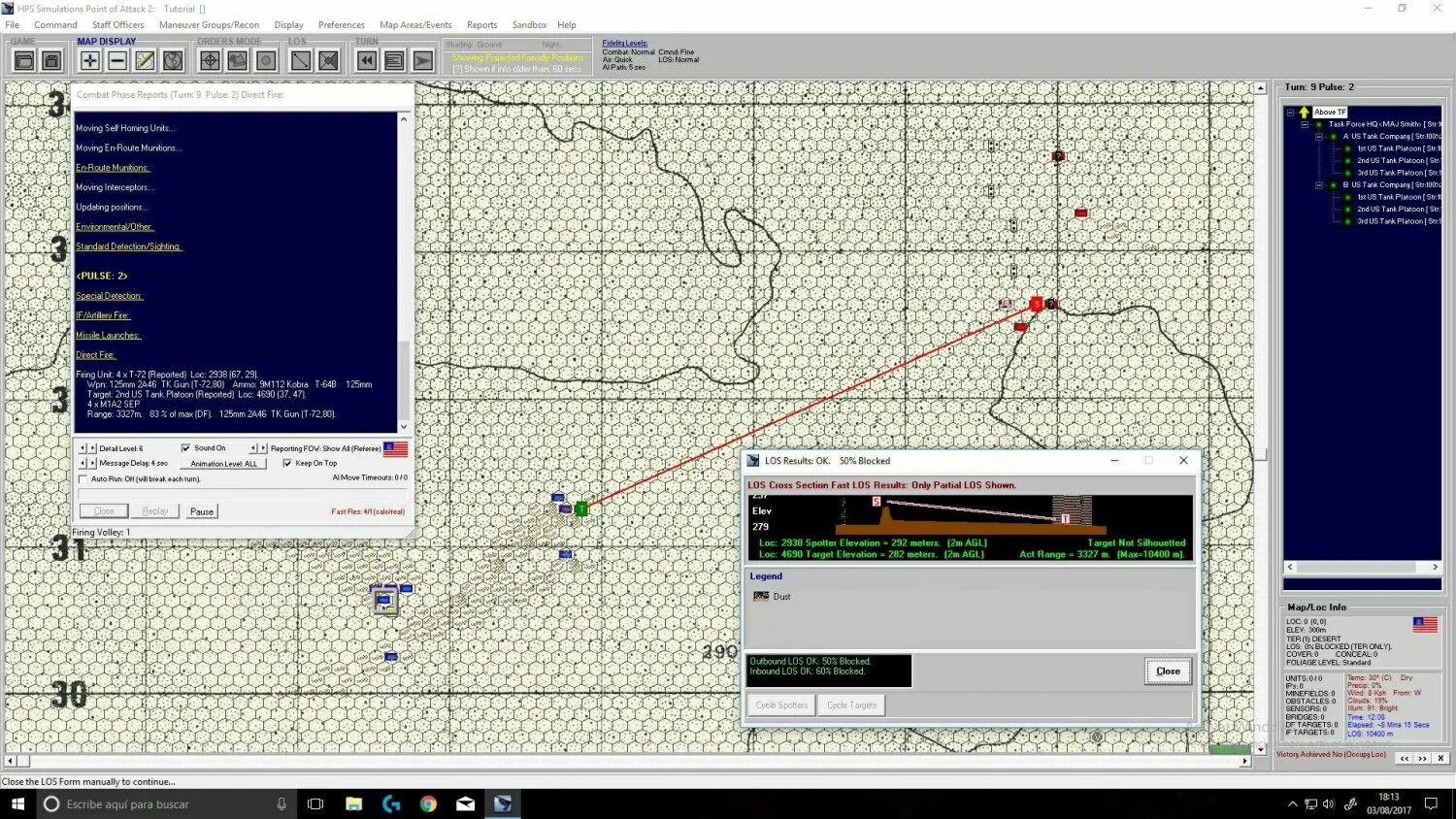Image resolution: width=1456 pixels, height=819 pixels.
Task: Click the US flag in Map/Loc Info panel
Action: click(x=1425, y=624)
